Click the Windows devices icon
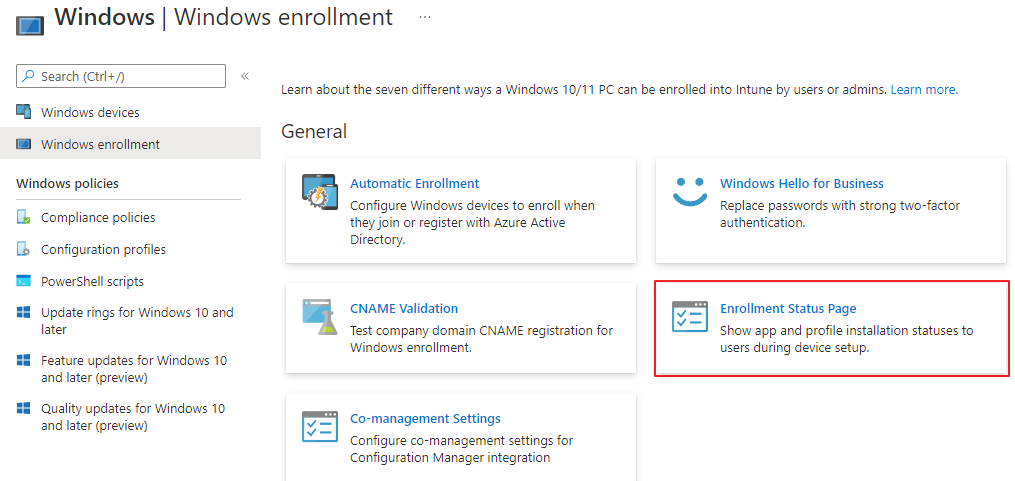1015x481 pixels. (23, 112)
